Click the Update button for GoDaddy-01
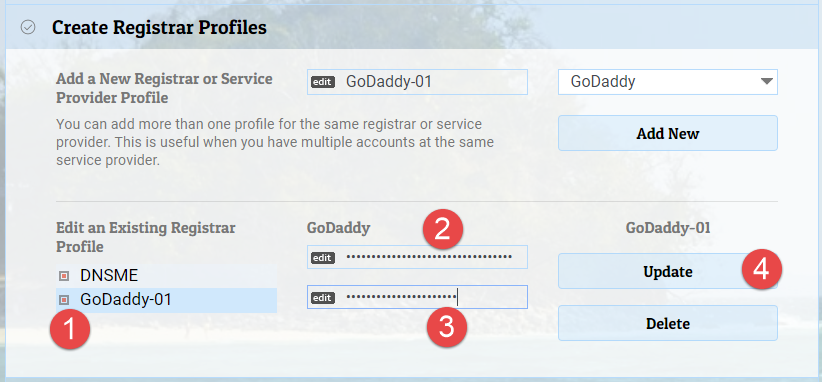 point(668,271)
